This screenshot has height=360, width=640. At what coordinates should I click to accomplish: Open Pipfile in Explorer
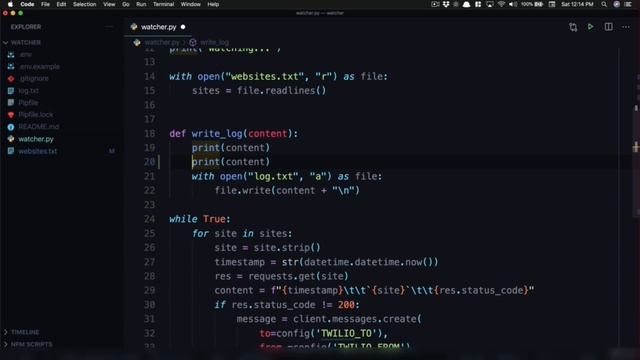click(28, 102)
